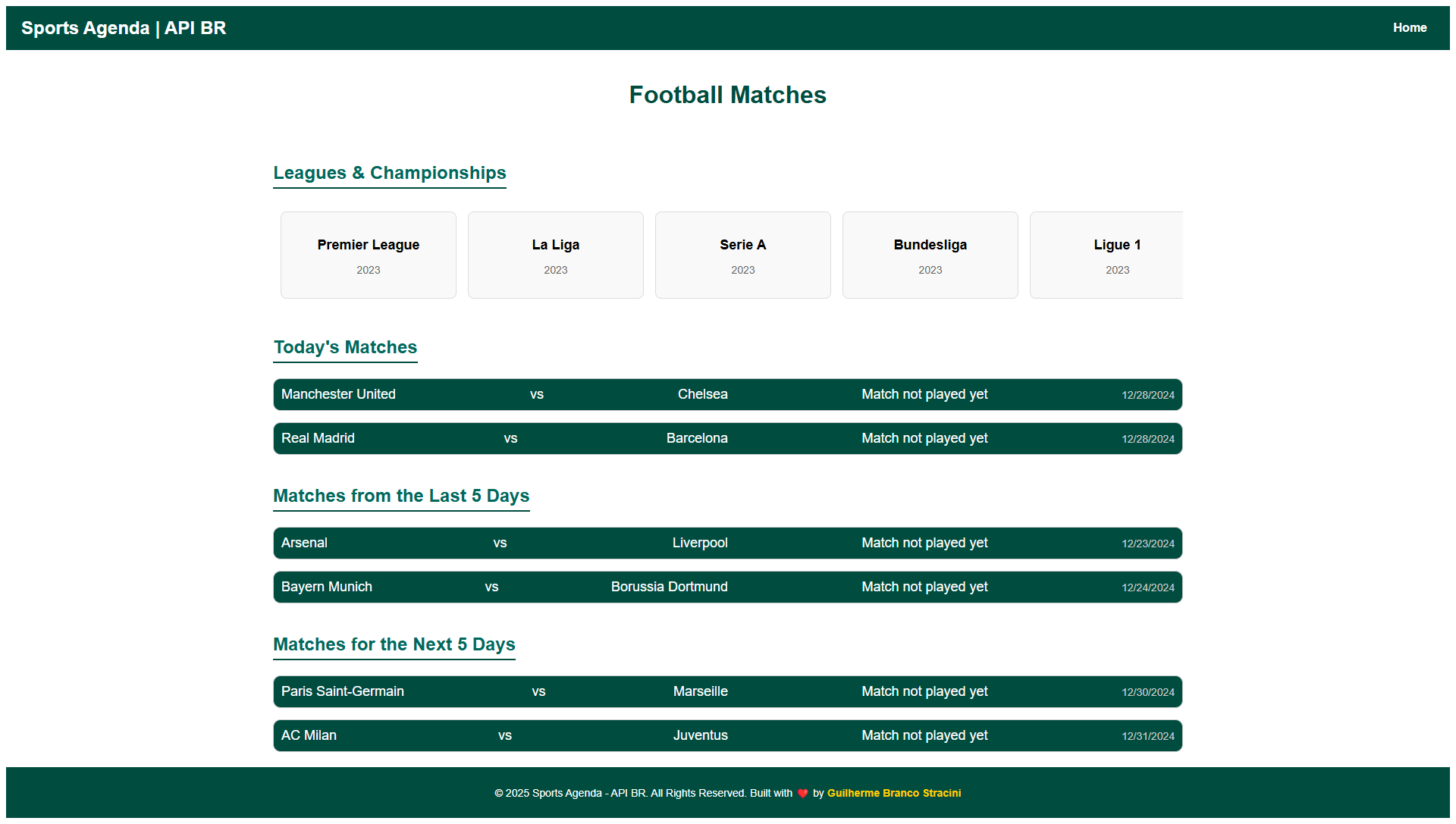Click the Arsenal vs Liverpool match entry
The image size is (1456, 824).
[727, 542]
